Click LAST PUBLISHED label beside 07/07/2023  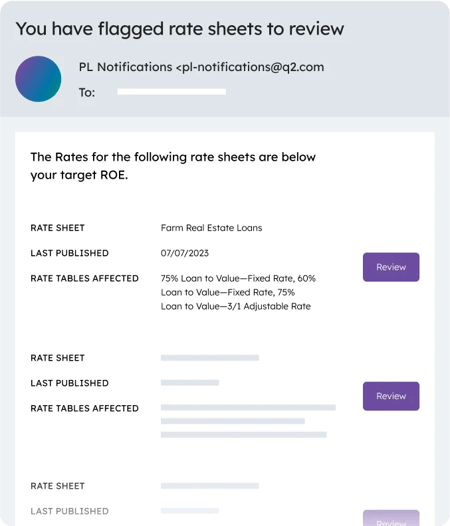click(69, 253)
